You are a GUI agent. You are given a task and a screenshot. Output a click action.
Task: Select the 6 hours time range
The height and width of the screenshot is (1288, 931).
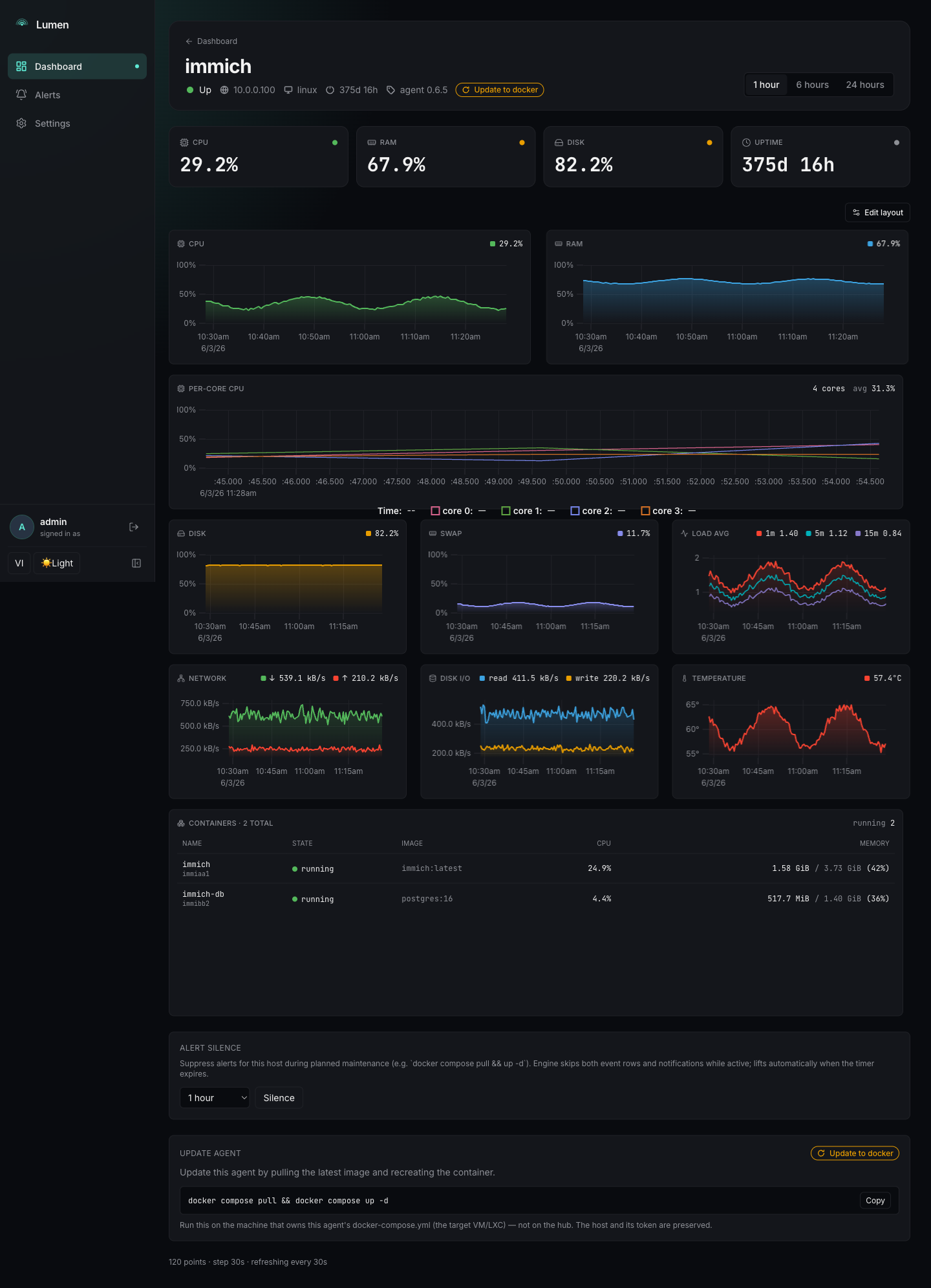(812, 85)
